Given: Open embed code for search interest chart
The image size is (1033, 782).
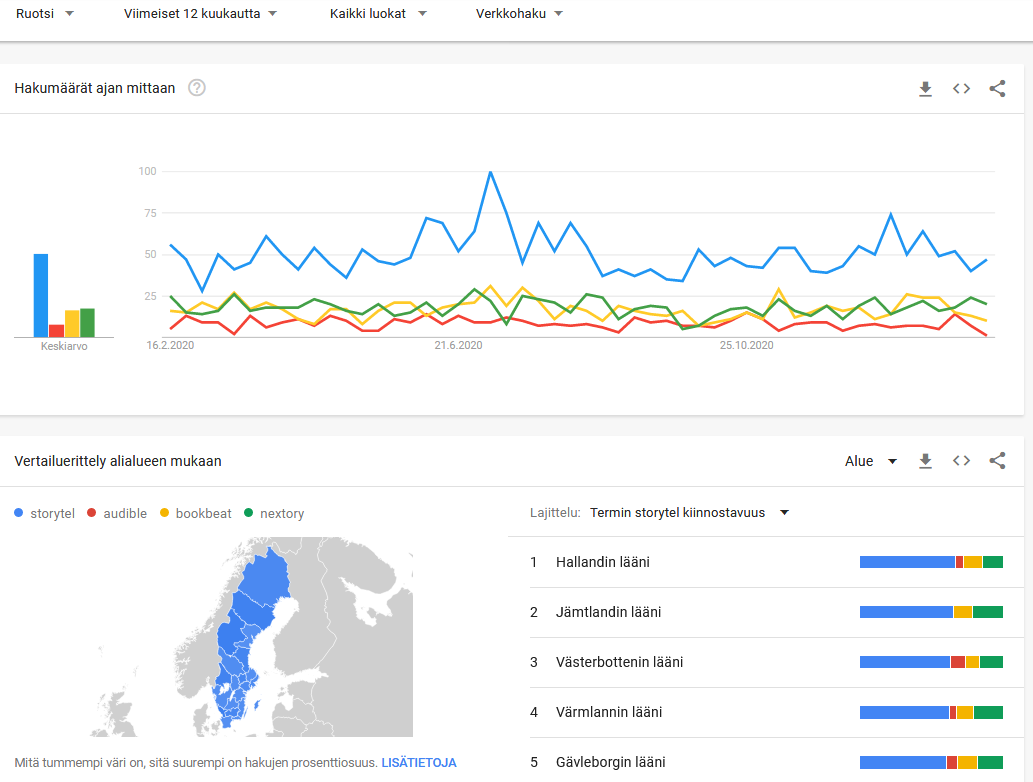Looking at the screenshot, I should pyautogui.click(x=961, y=89).
